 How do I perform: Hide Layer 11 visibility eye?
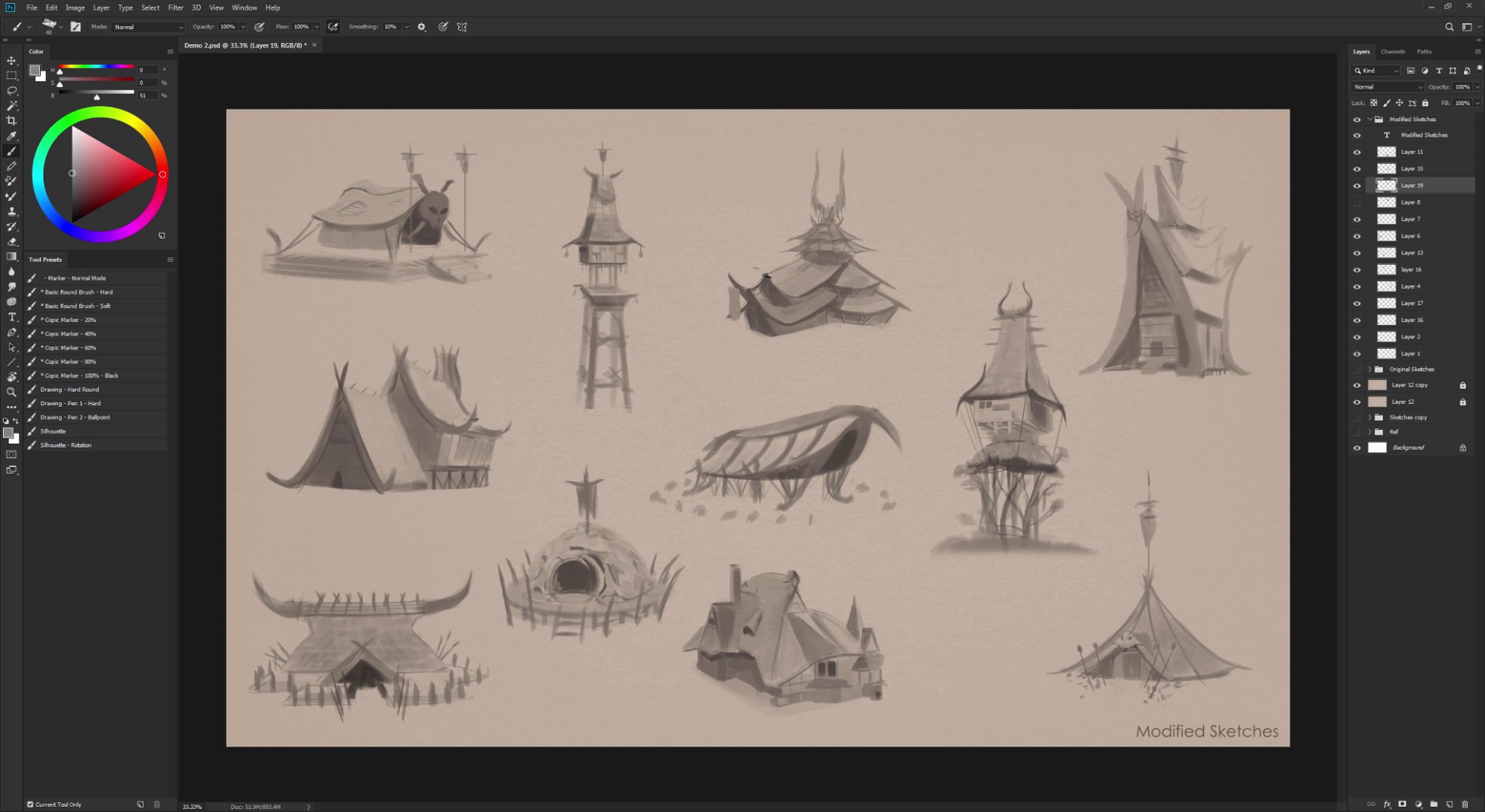(1357, 152)
